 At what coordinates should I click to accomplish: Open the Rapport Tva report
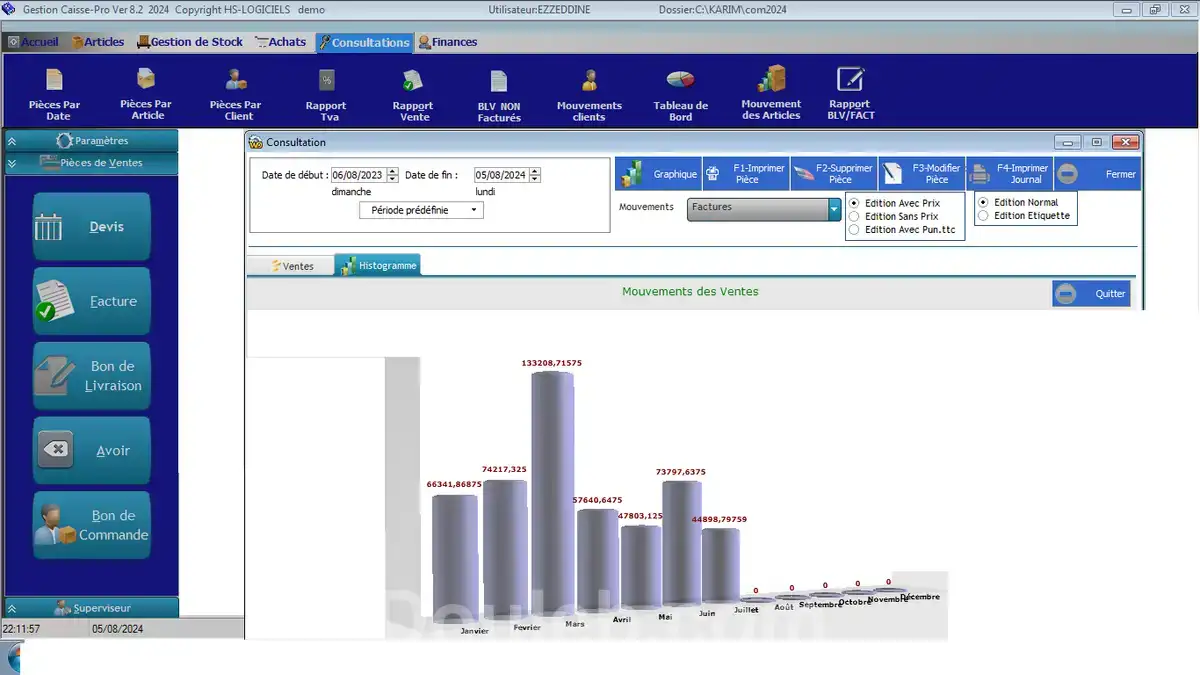coord(325,92)
